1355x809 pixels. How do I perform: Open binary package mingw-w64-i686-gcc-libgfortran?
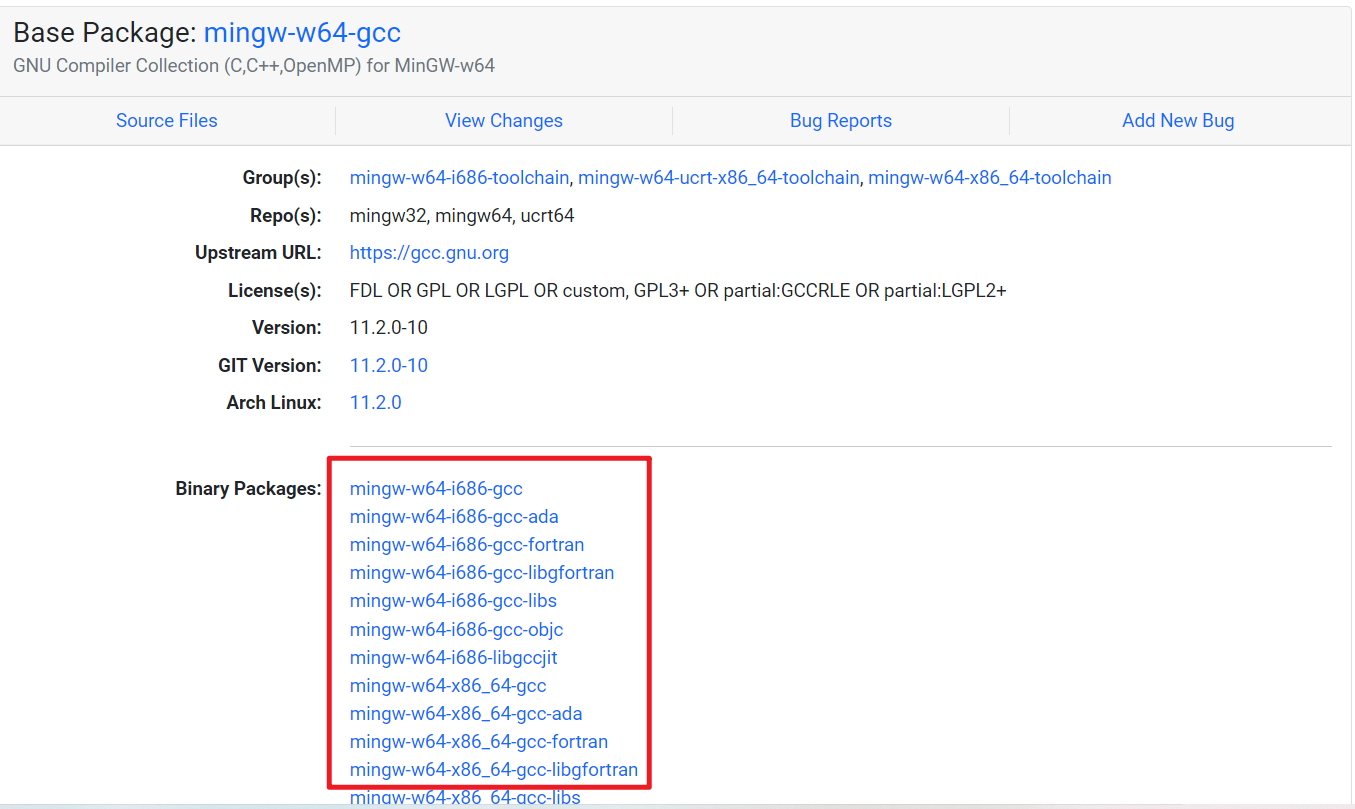click(482, 573)
